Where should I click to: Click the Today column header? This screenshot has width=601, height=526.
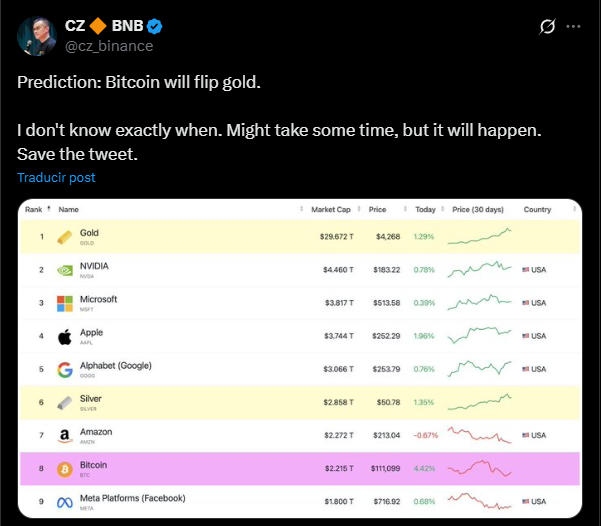pyautogui.click(x=425, y=210)
